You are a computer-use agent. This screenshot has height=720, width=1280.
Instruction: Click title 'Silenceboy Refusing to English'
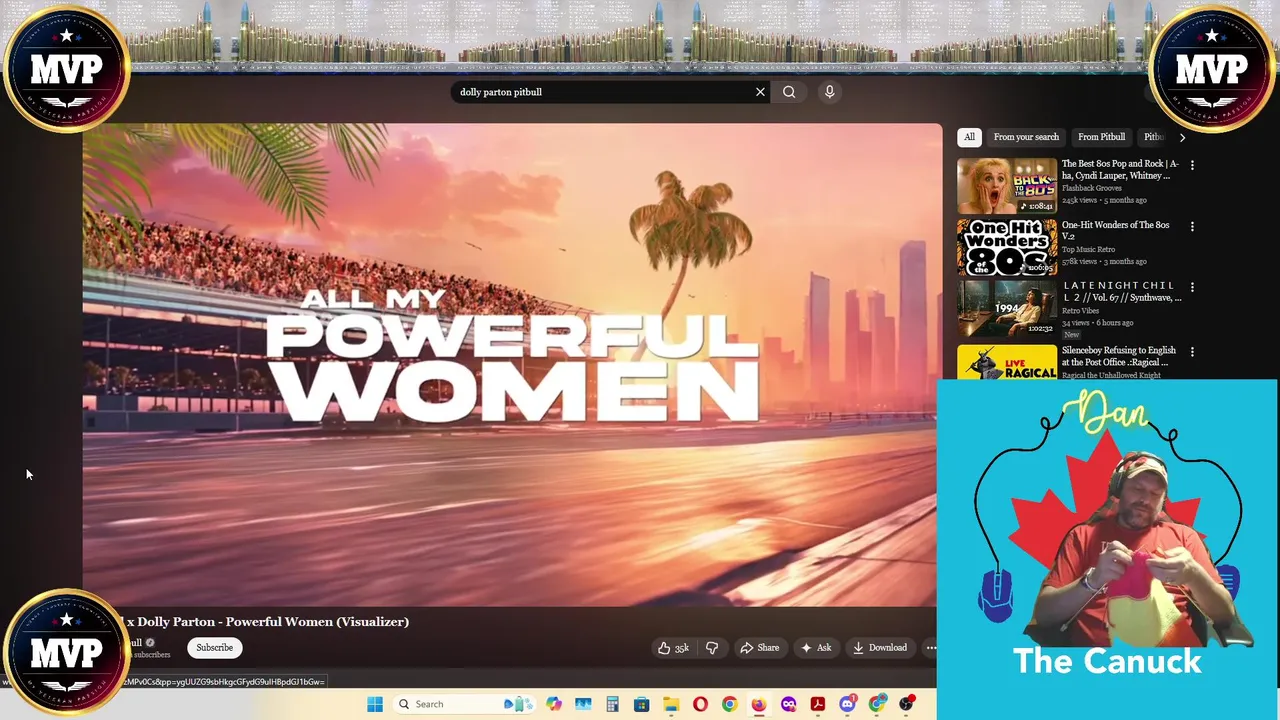click(1119, 356)
